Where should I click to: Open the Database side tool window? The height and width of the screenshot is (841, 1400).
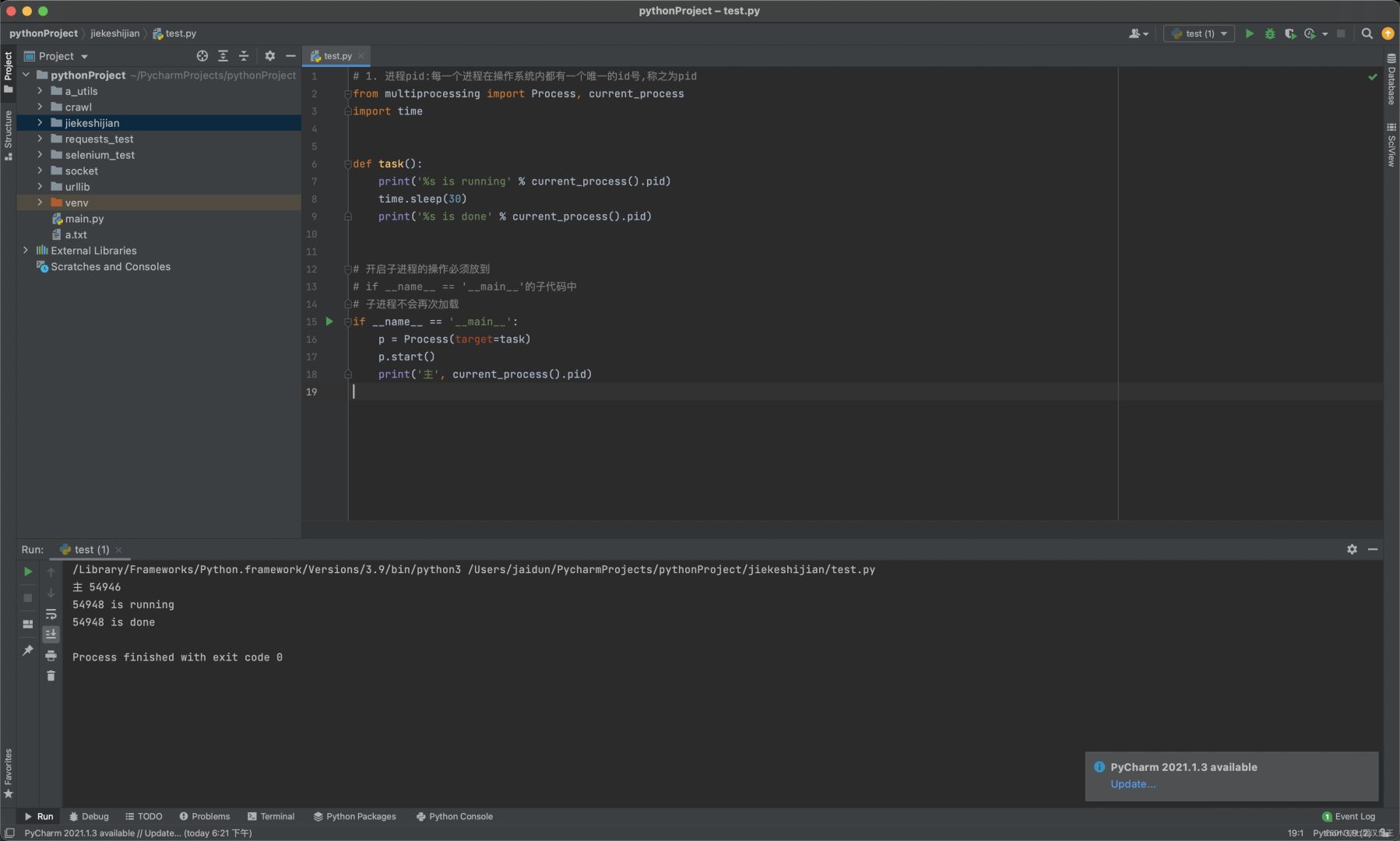point(1391,79)
